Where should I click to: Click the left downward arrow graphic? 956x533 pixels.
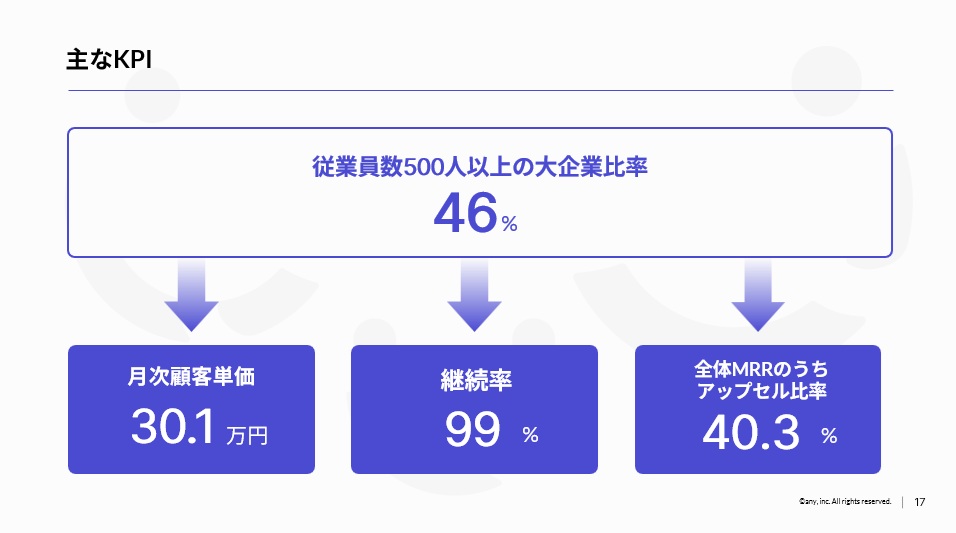pyautogui.click(x=191, y=296)
